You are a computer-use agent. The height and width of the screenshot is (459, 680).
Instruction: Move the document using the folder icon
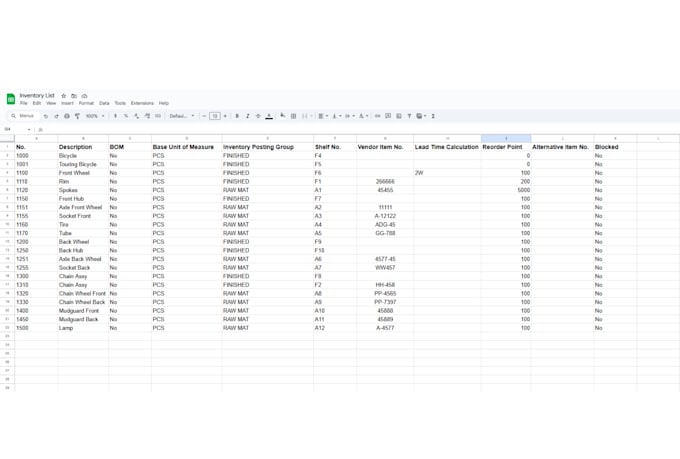coord(74,95)
